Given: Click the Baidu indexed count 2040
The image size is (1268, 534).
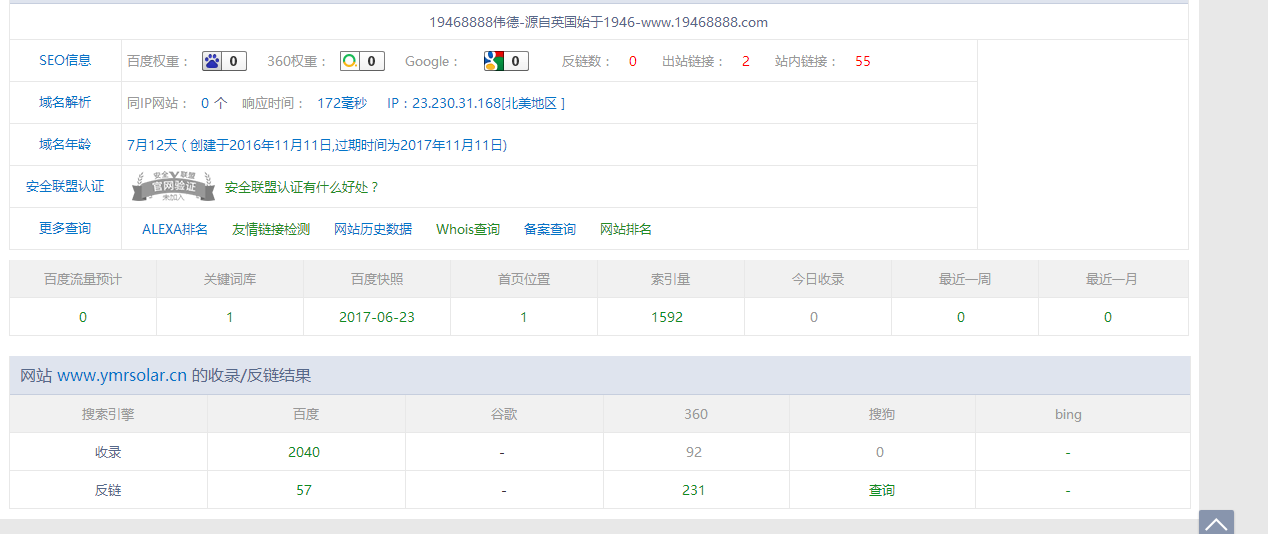Looking at the screenshot, I should [304, 452].
